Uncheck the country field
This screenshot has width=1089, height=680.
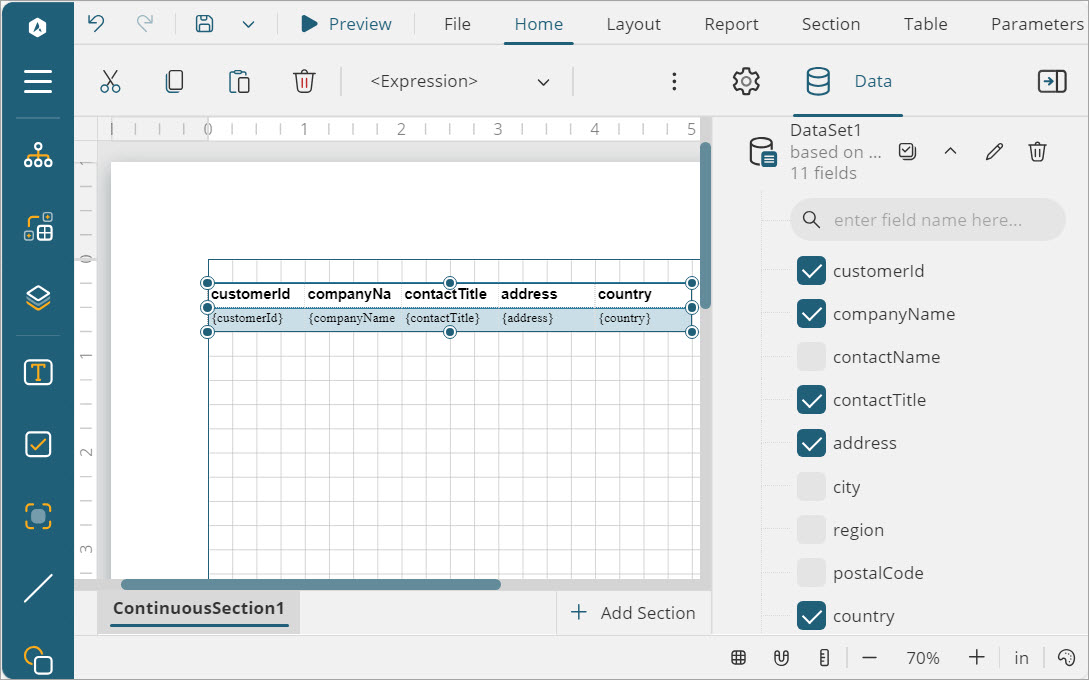click(x=811, y=615)
